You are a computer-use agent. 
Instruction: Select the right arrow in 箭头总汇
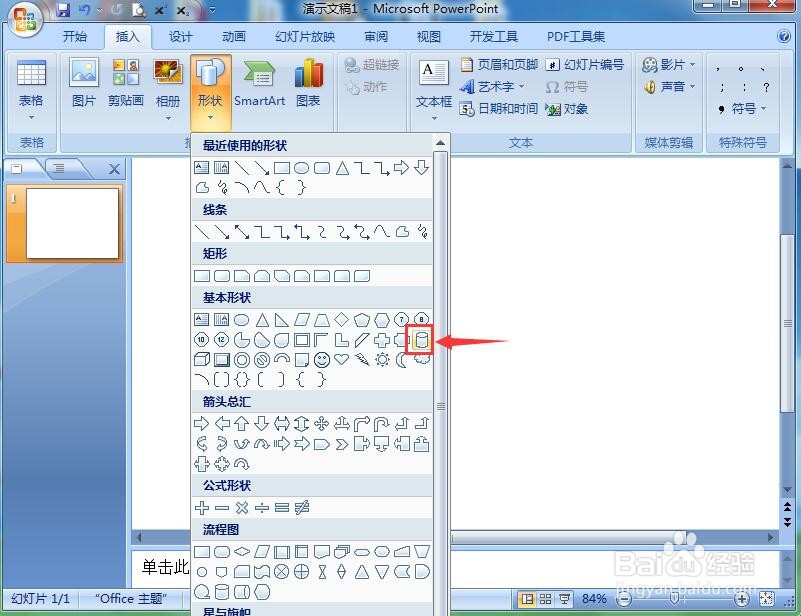(202, 423)
